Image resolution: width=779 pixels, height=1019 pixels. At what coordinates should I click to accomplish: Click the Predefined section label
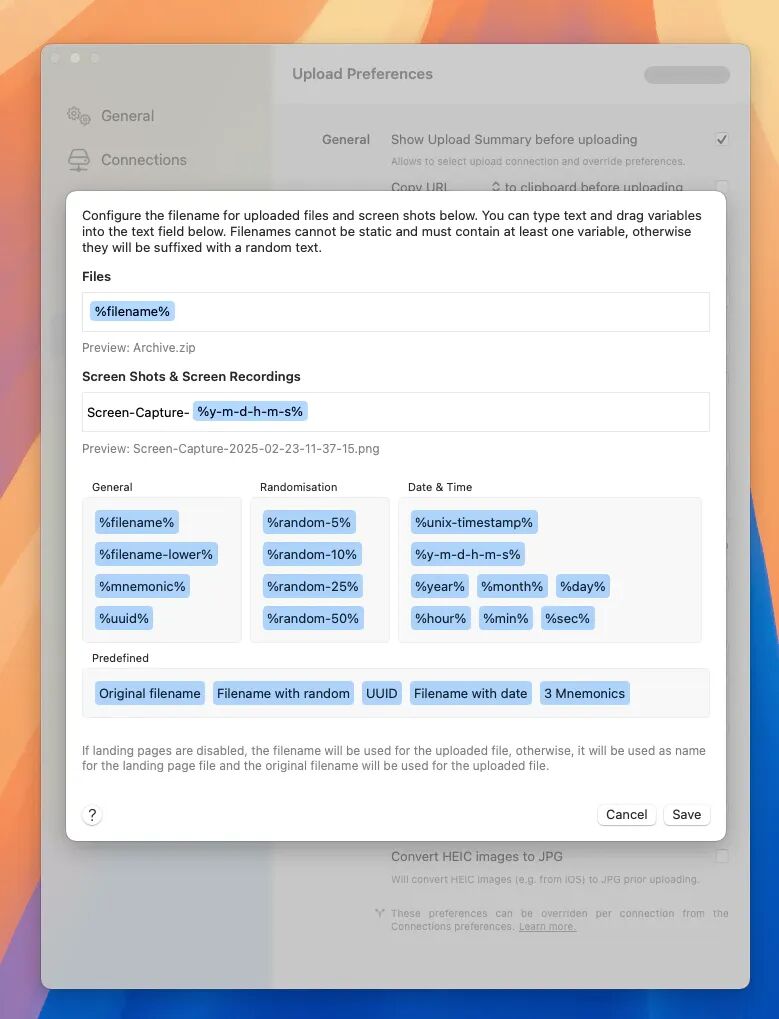click(x=120, y=658)
